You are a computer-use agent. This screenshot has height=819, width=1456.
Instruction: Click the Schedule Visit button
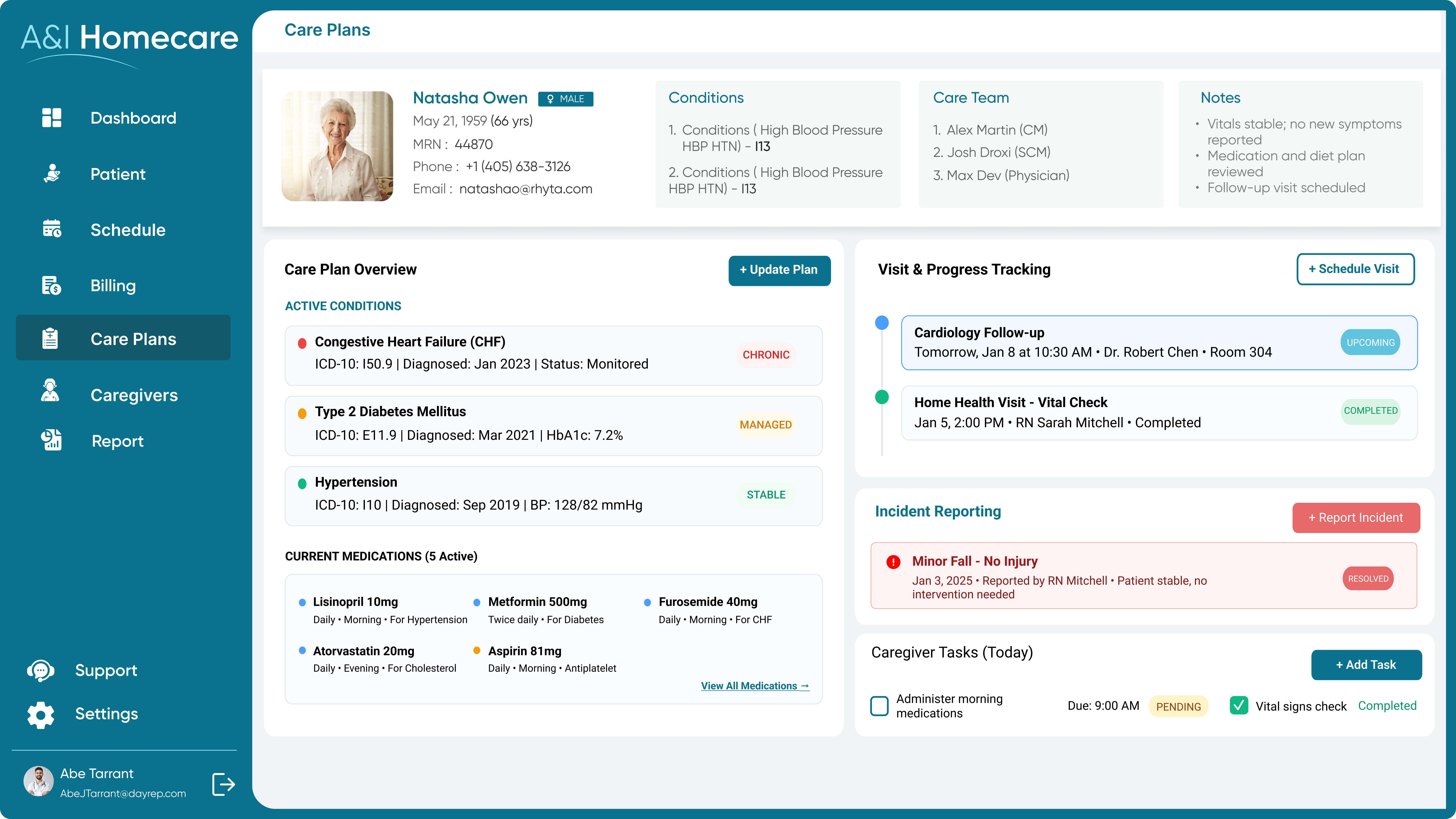point(1355,269)
